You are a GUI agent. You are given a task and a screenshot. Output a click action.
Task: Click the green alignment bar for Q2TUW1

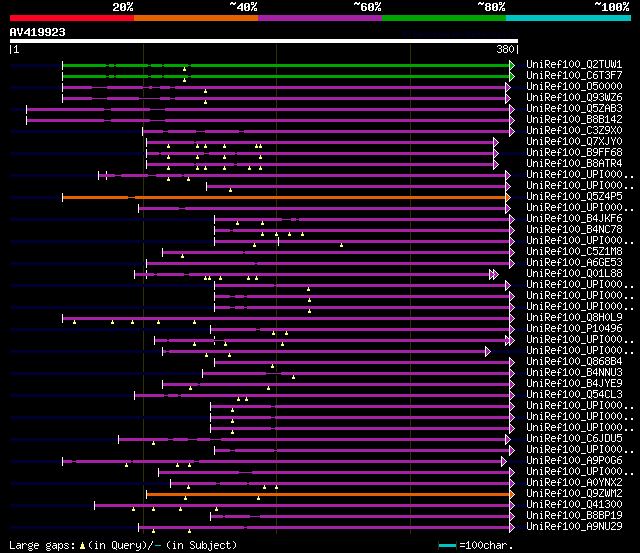coord(286,65)
